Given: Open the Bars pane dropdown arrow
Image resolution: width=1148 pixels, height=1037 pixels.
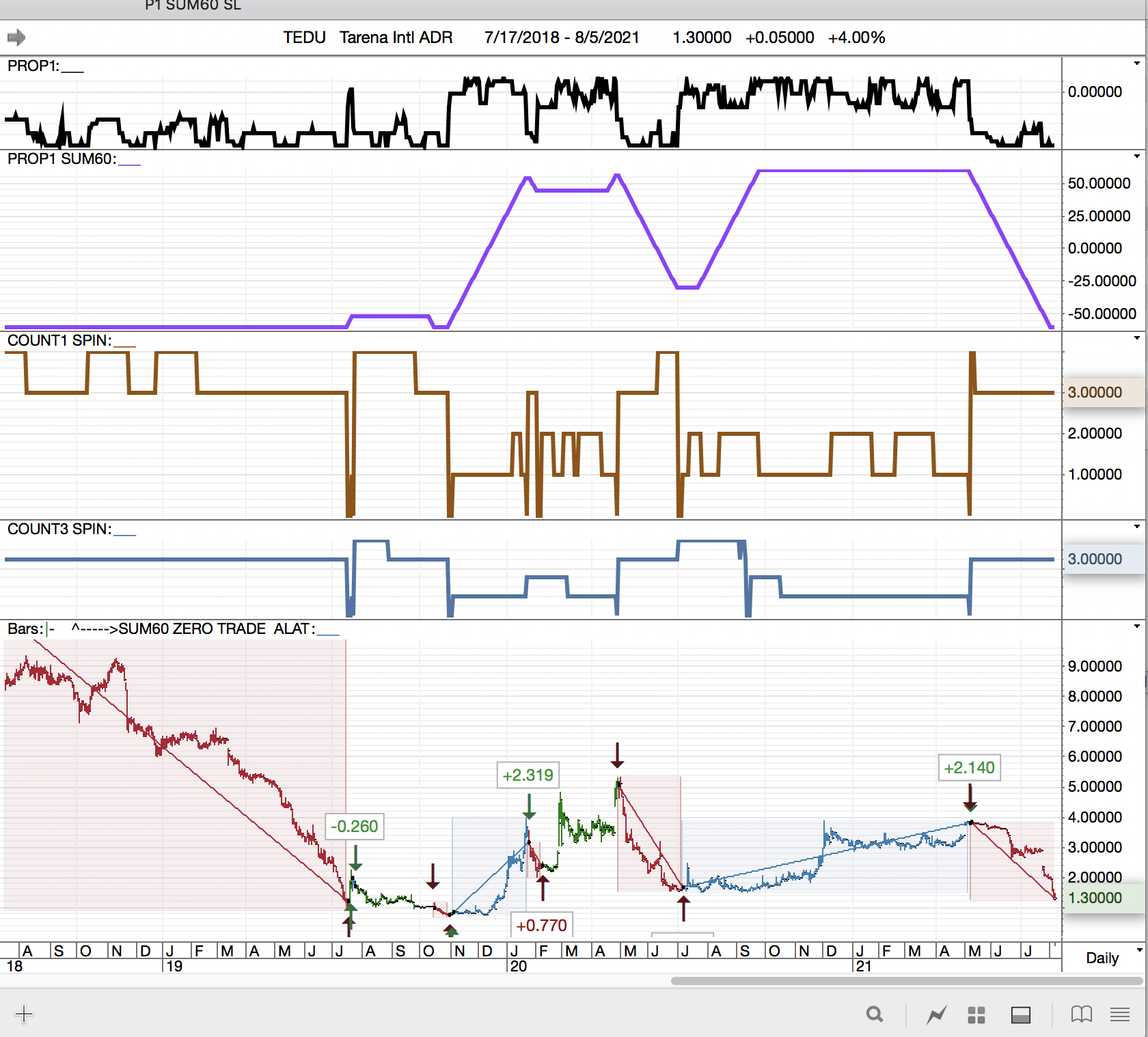Looking at the screenshot, I should click(1137, 626).
